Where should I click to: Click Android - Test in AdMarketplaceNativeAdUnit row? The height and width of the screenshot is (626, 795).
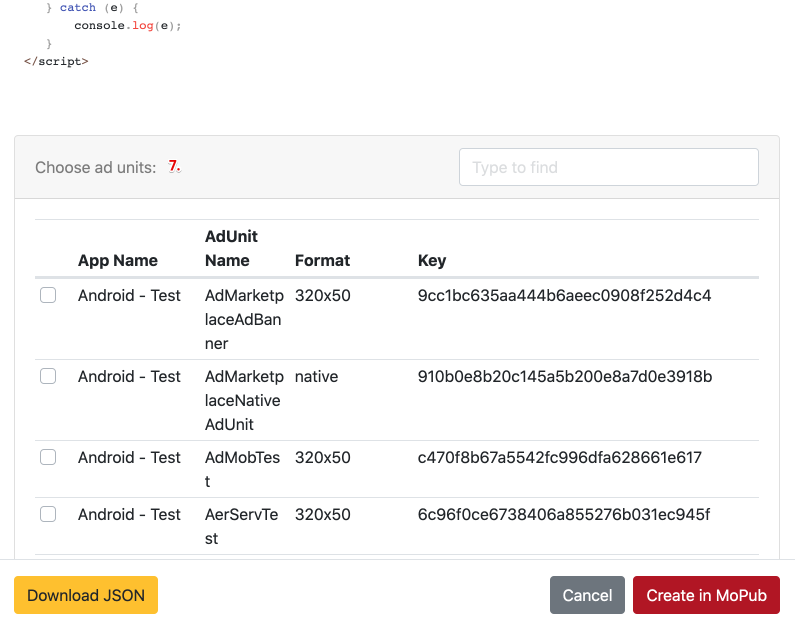pyautogui.click(x=129, y=377)
